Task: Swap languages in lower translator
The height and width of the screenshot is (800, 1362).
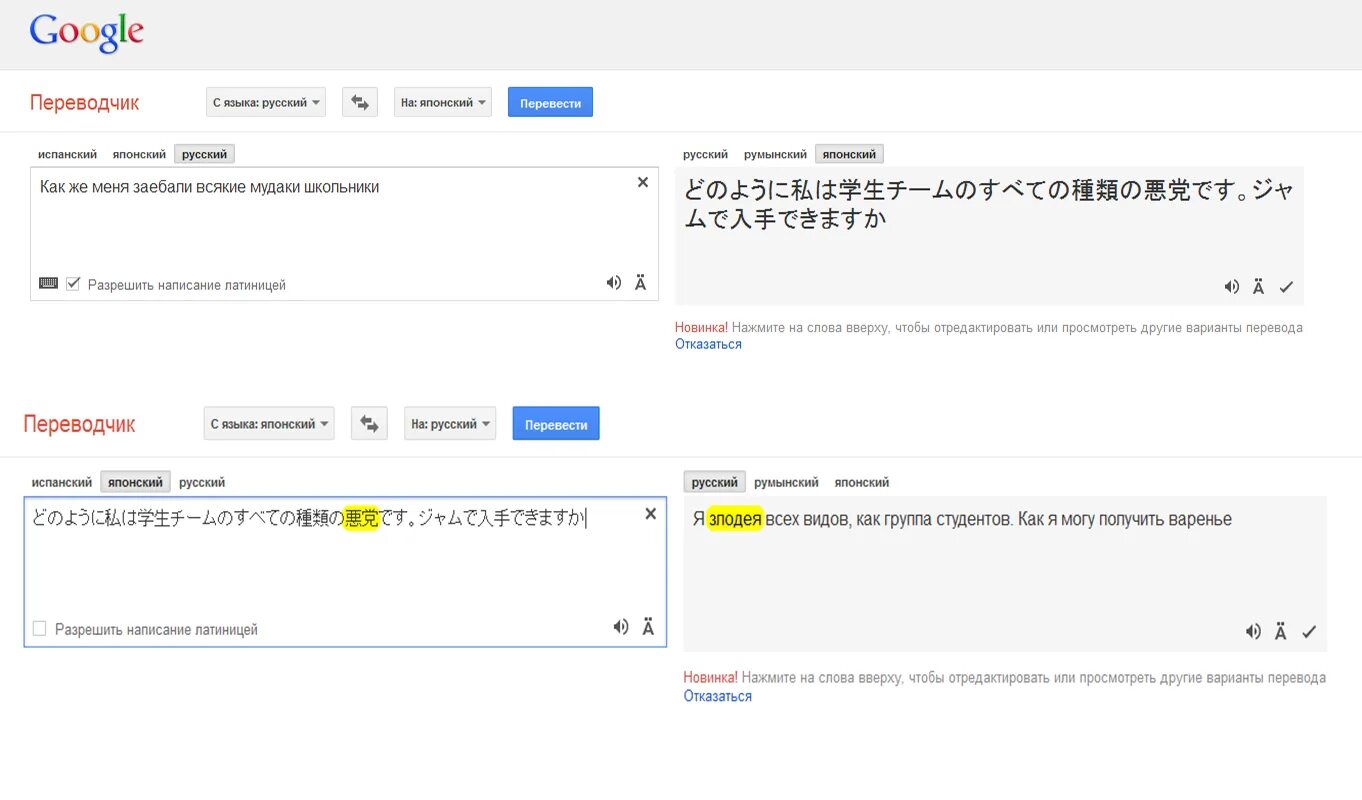Action: [369, 424]
